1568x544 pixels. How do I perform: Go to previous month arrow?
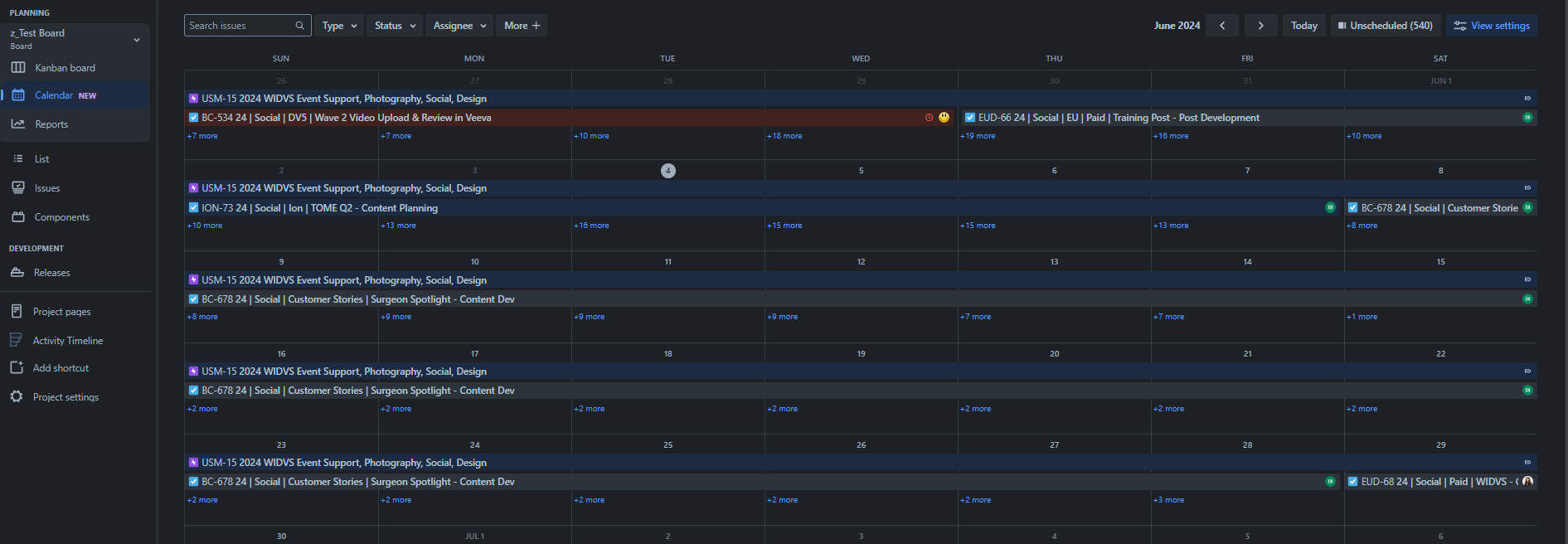(1222, 26)
